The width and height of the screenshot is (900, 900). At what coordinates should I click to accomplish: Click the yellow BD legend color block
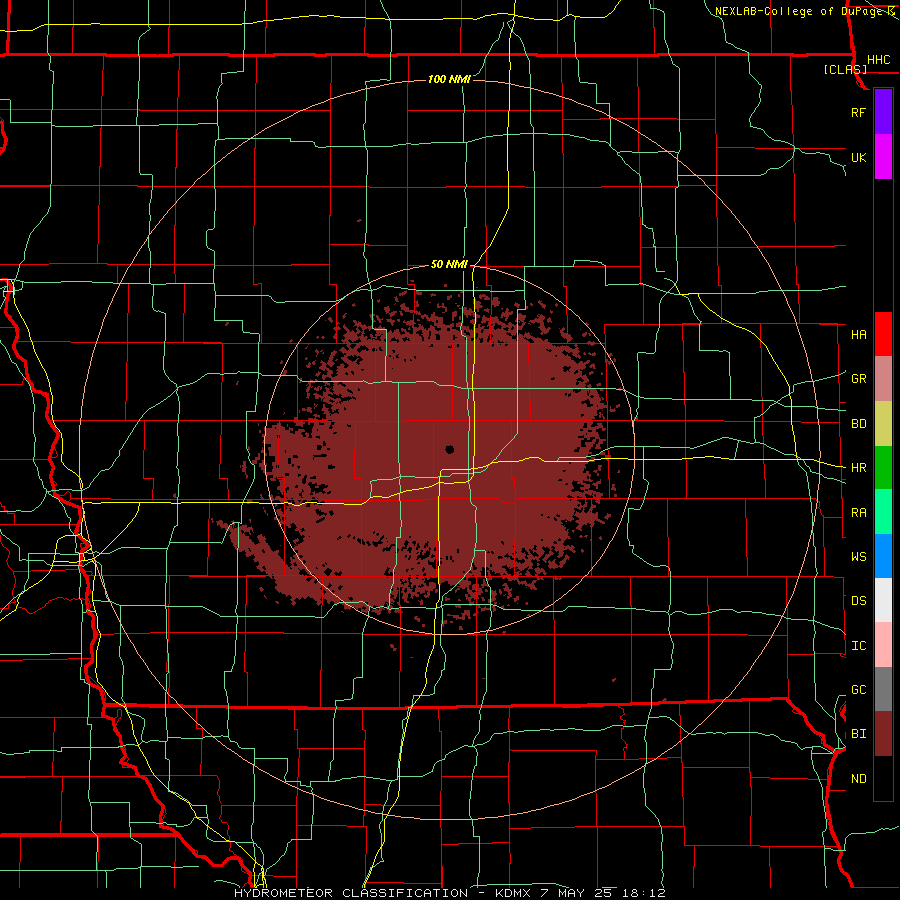pyautogui.click(x=883, y=424)
